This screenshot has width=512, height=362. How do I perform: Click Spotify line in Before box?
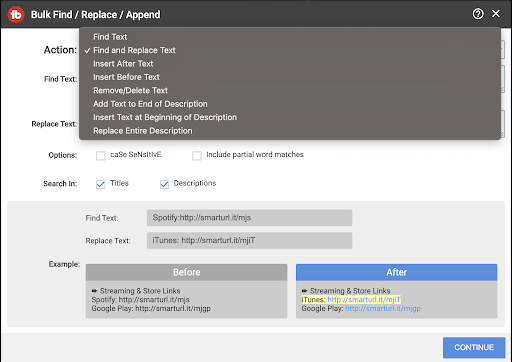(x=140, y=299)
